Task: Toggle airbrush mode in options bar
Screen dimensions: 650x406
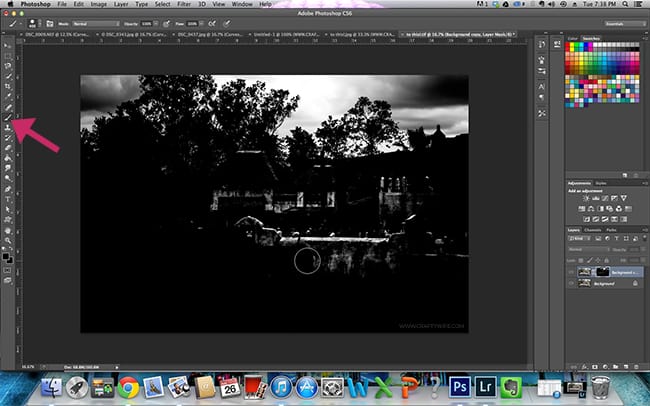Action: pyautogui.click(x=212, y=24)
